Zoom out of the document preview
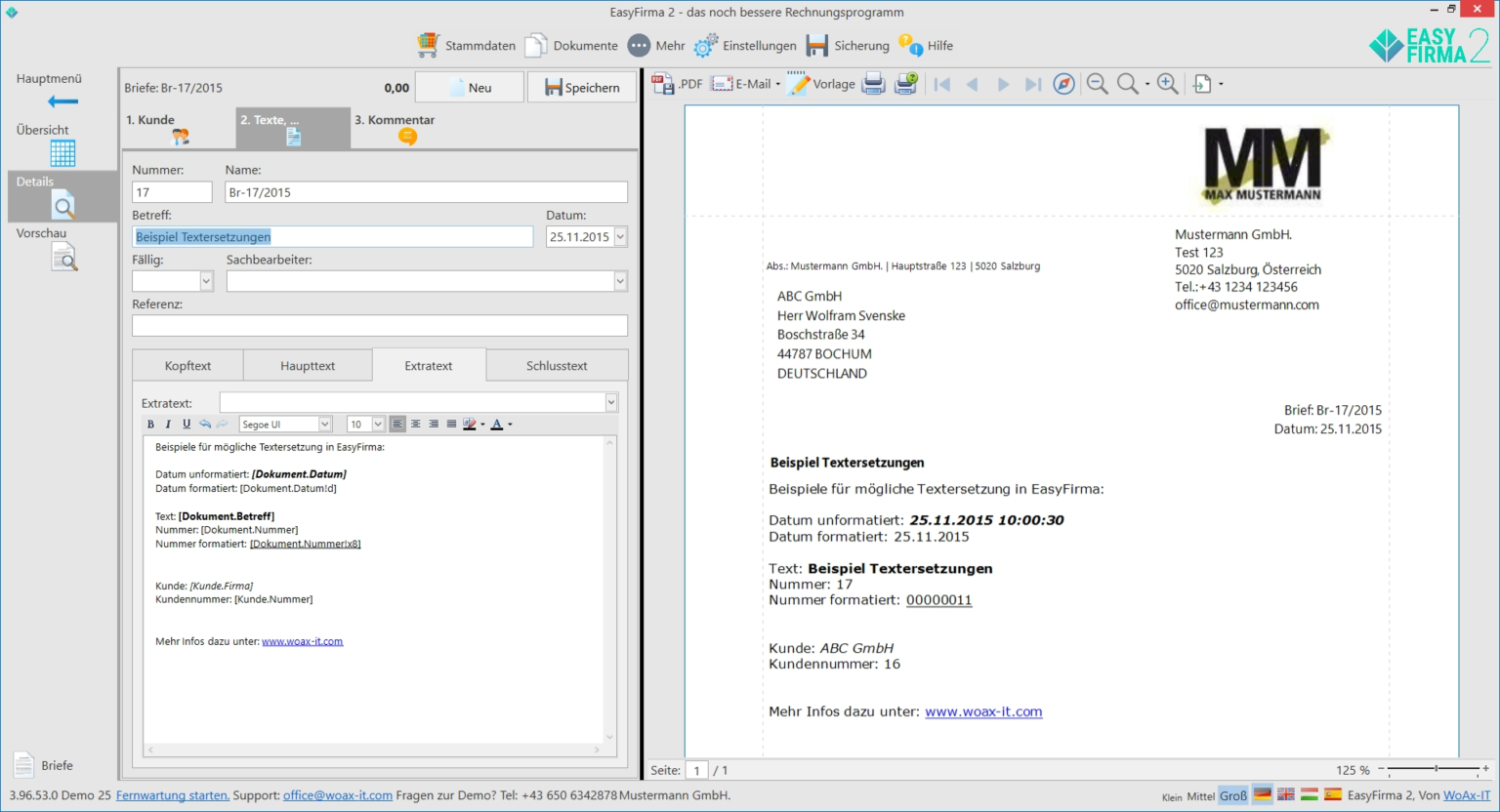This screenshot has width=1500, height=812. click(x=1097, y=84)
